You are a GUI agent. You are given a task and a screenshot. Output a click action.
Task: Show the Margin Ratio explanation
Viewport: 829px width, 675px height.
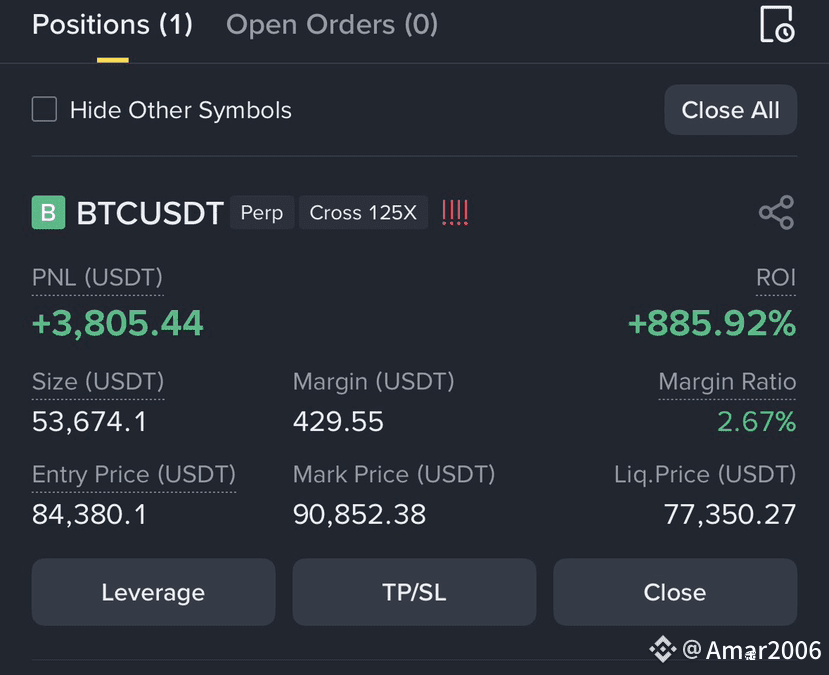pos(727,382)
